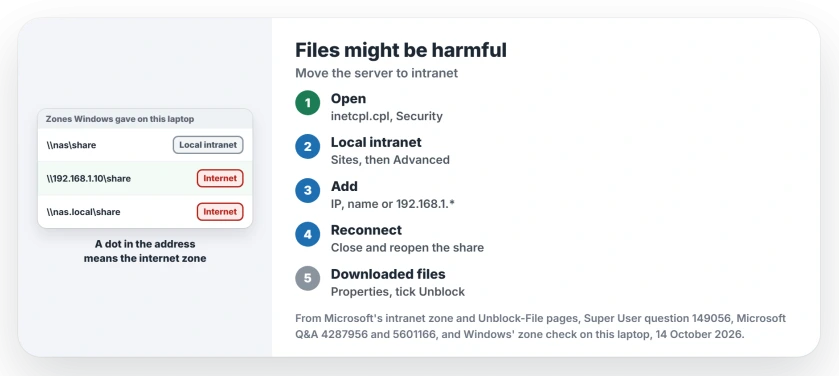Click the \\nas\share address row
Viewport: 839px width, 376px height.
coord(145,145)
